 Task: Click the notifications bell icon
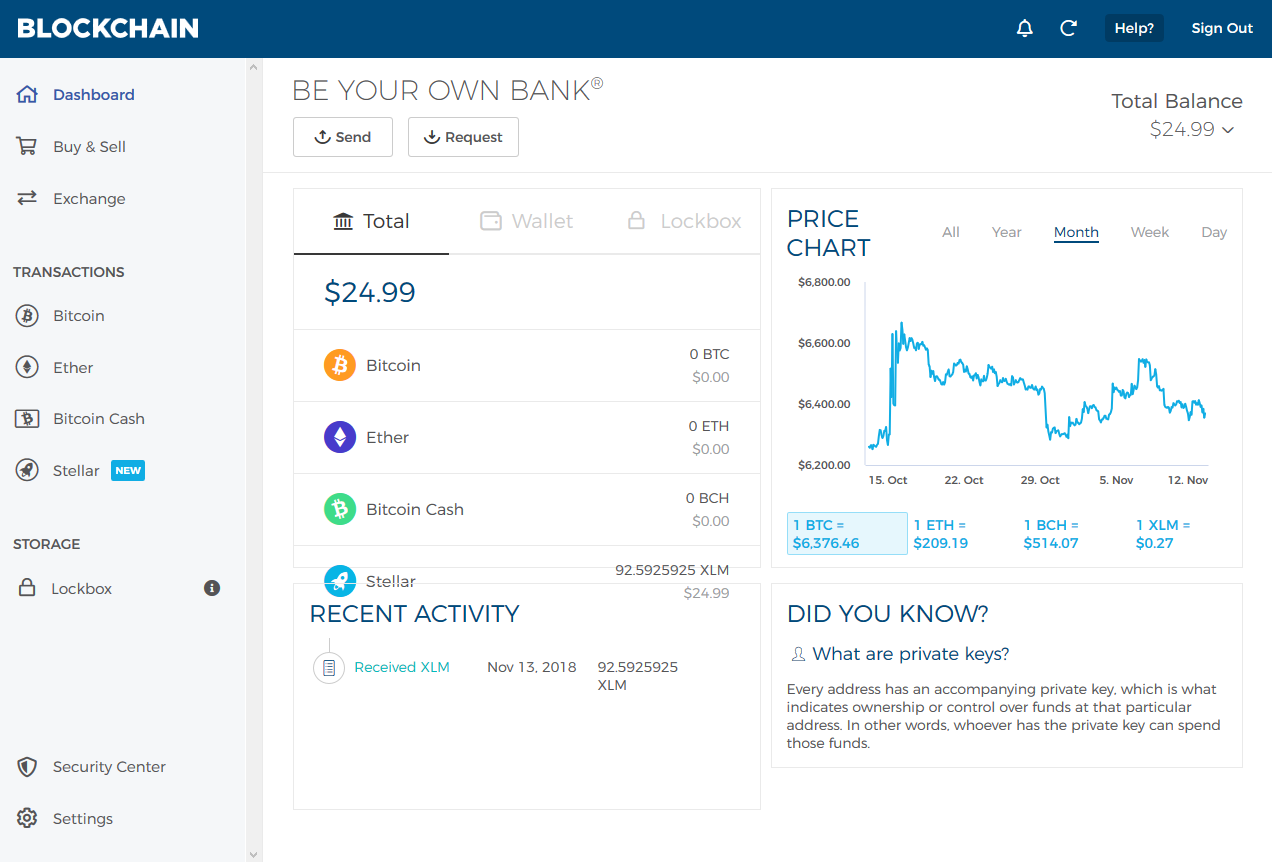[1024, 28]
